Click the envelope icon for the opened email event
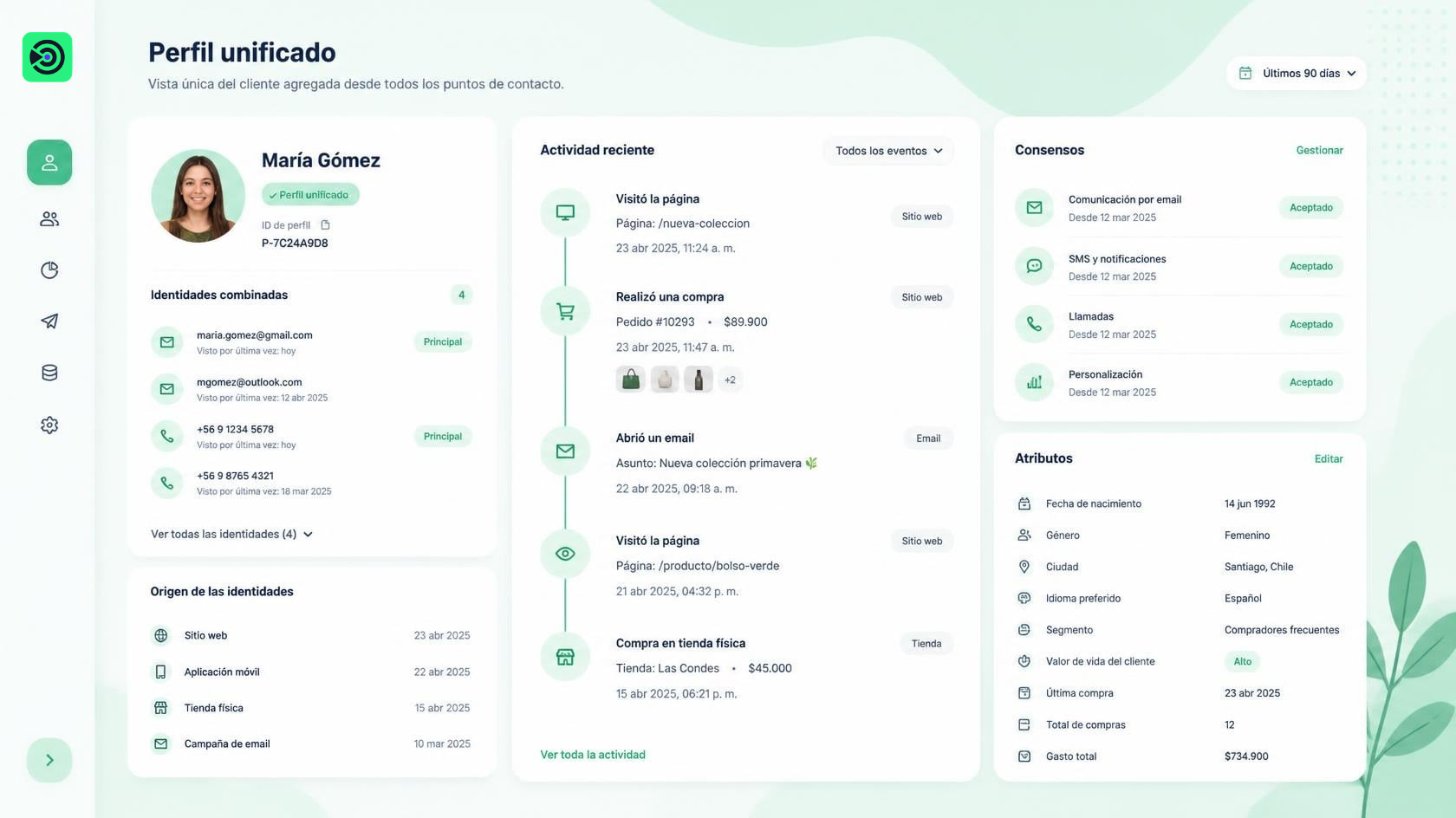1456x818 pixels. (x=565, y=451)
